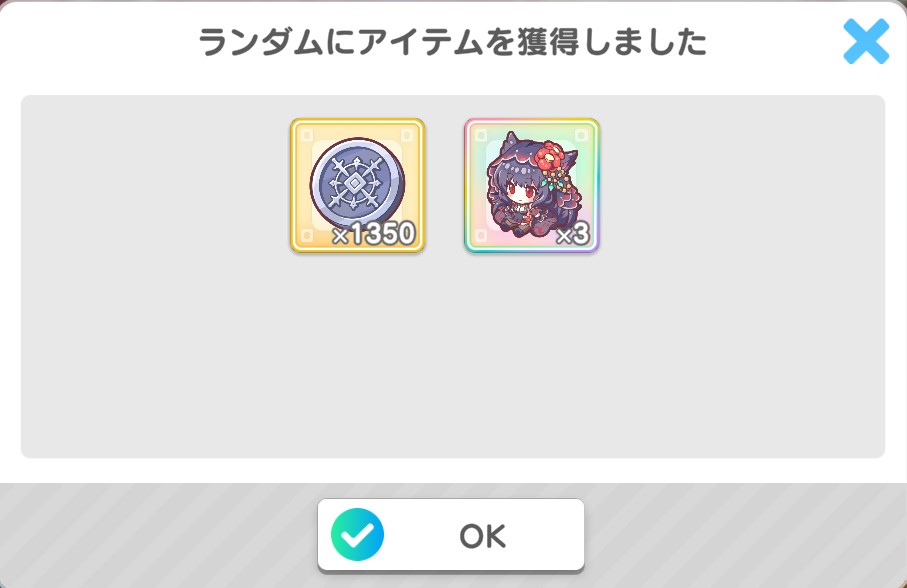Click the snowflake emblem on the coin
907x588 pixels.
[353, 184]
